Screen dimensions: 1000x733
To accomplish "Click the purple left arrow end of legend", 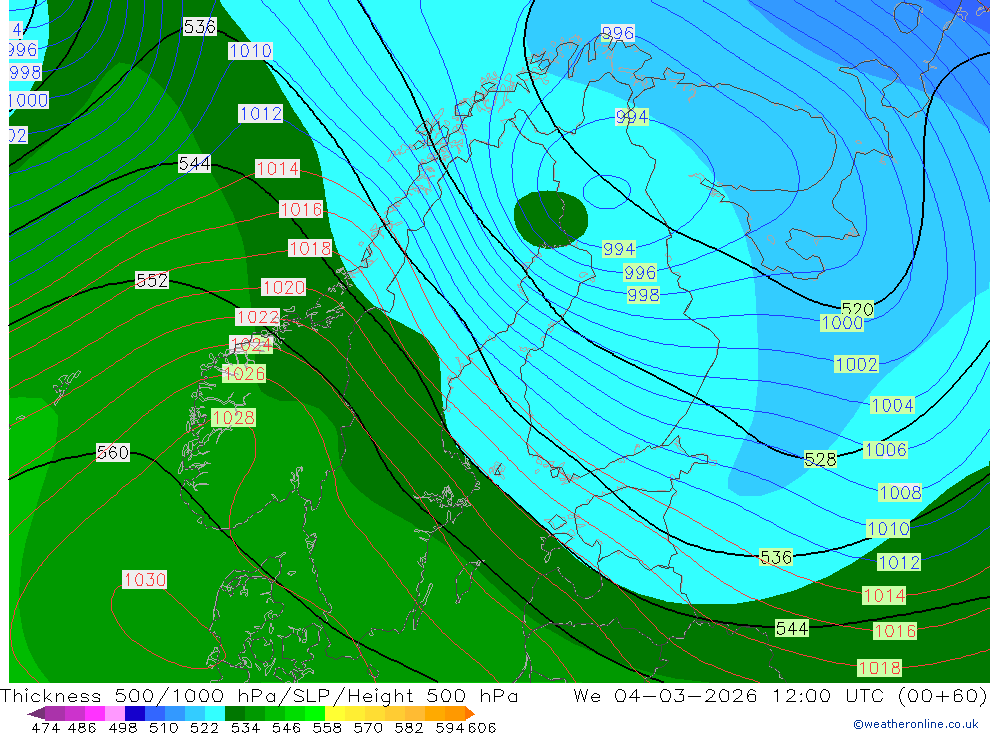I will (36, 713).
